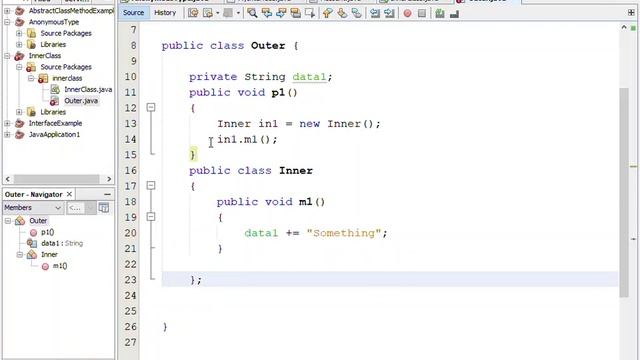Select Outer class in Navigator
The width and height of the screenshot is (640, 360).
coord(38,221)
